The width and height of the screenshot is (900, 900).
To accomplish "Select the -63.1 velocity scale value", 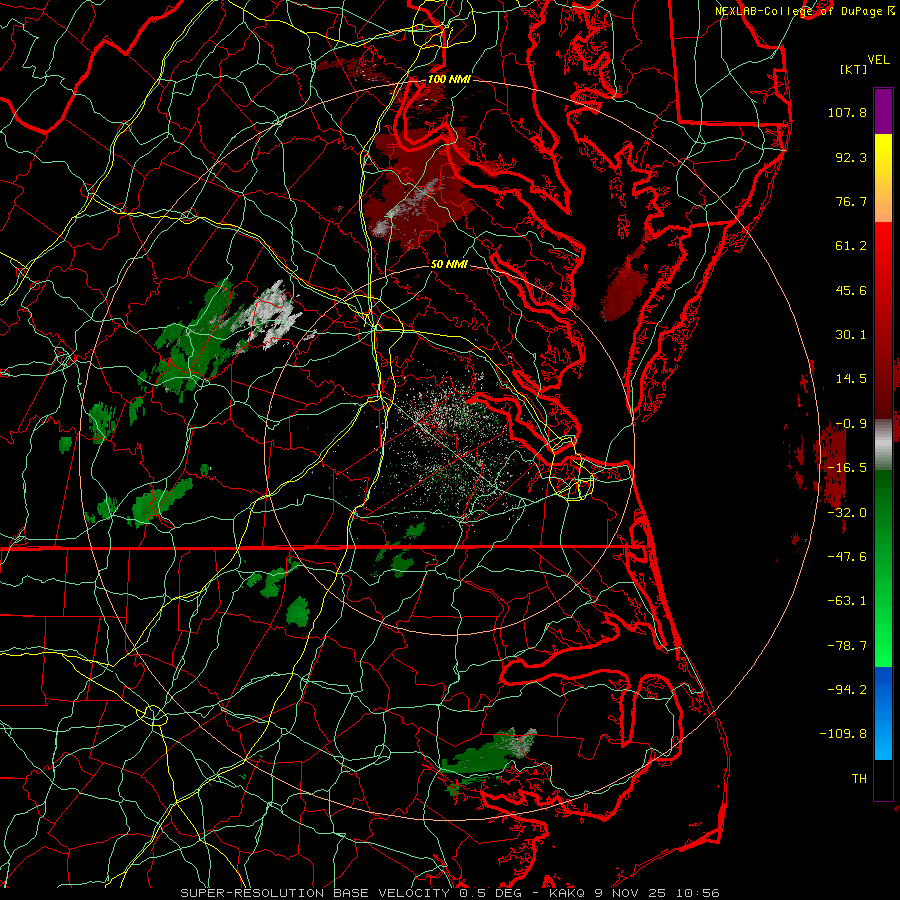I will (847, 601).
